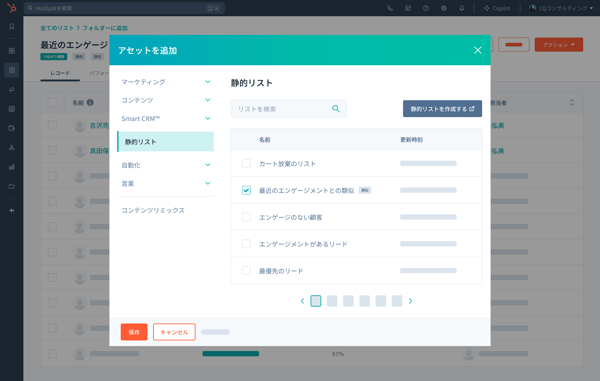This screenshot has height=381, width=600.
Task: Open the help question mark icon
Action: (x=426, y=8)
